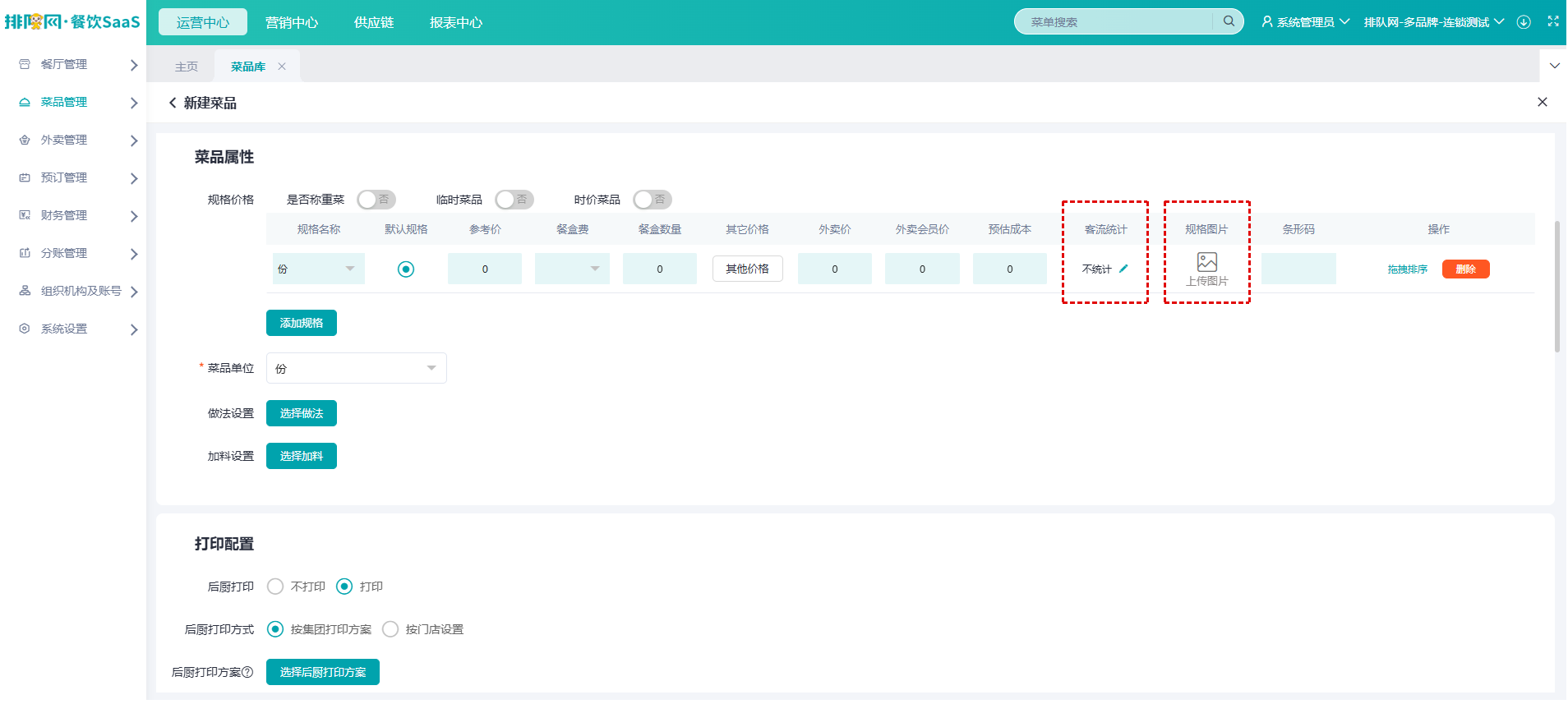The width and height of the screenshot is (1568, 704).
Task: Click the 菜品管理 sidebar icon
Action: coord(25,102)
